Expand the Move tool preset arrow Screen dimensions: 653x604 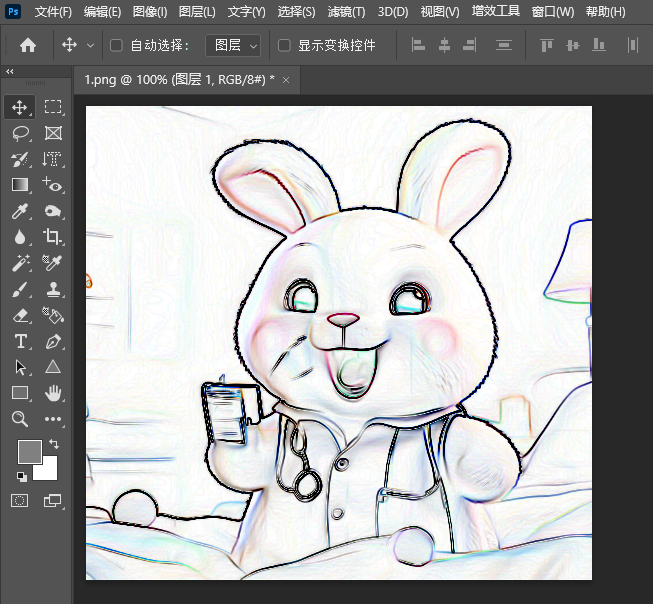[90, 45]
